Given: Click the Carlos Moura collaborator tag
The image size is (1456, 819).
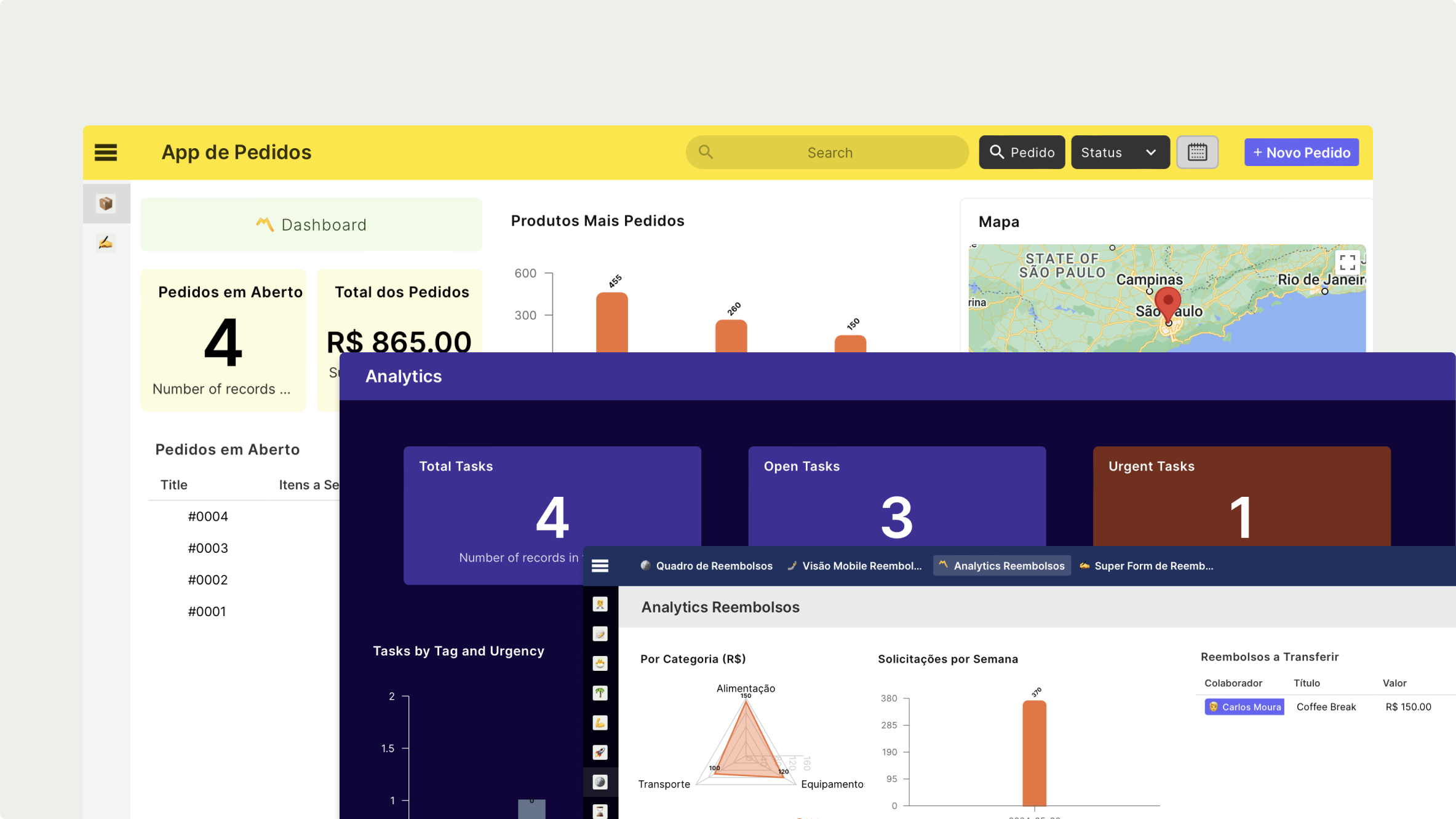Looking at the screenshot, I should pyautogui.click(x=1244, y=707).
